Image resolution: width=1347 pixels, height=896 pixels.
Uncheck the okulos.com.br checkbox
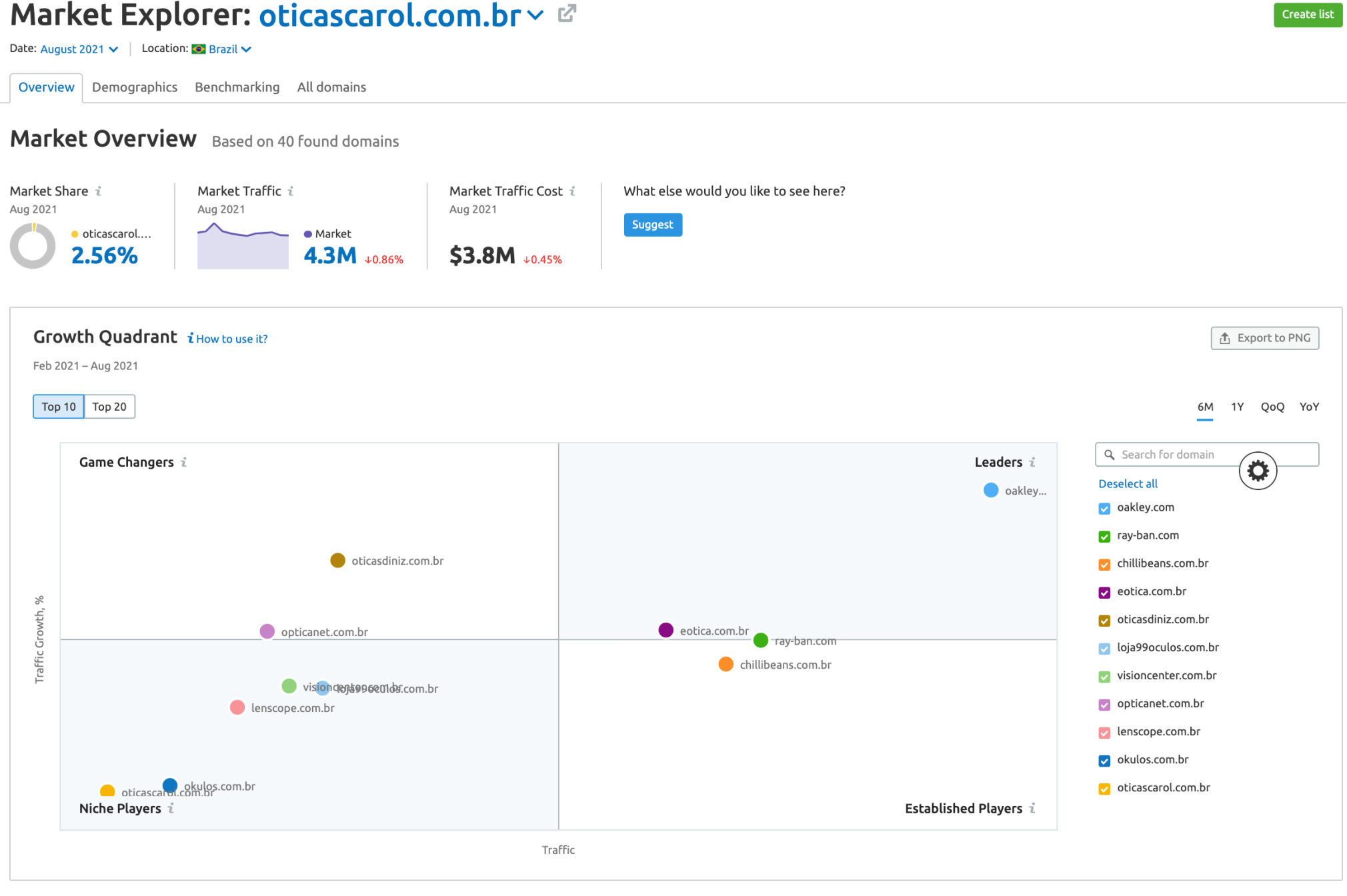coord(1104,761)
